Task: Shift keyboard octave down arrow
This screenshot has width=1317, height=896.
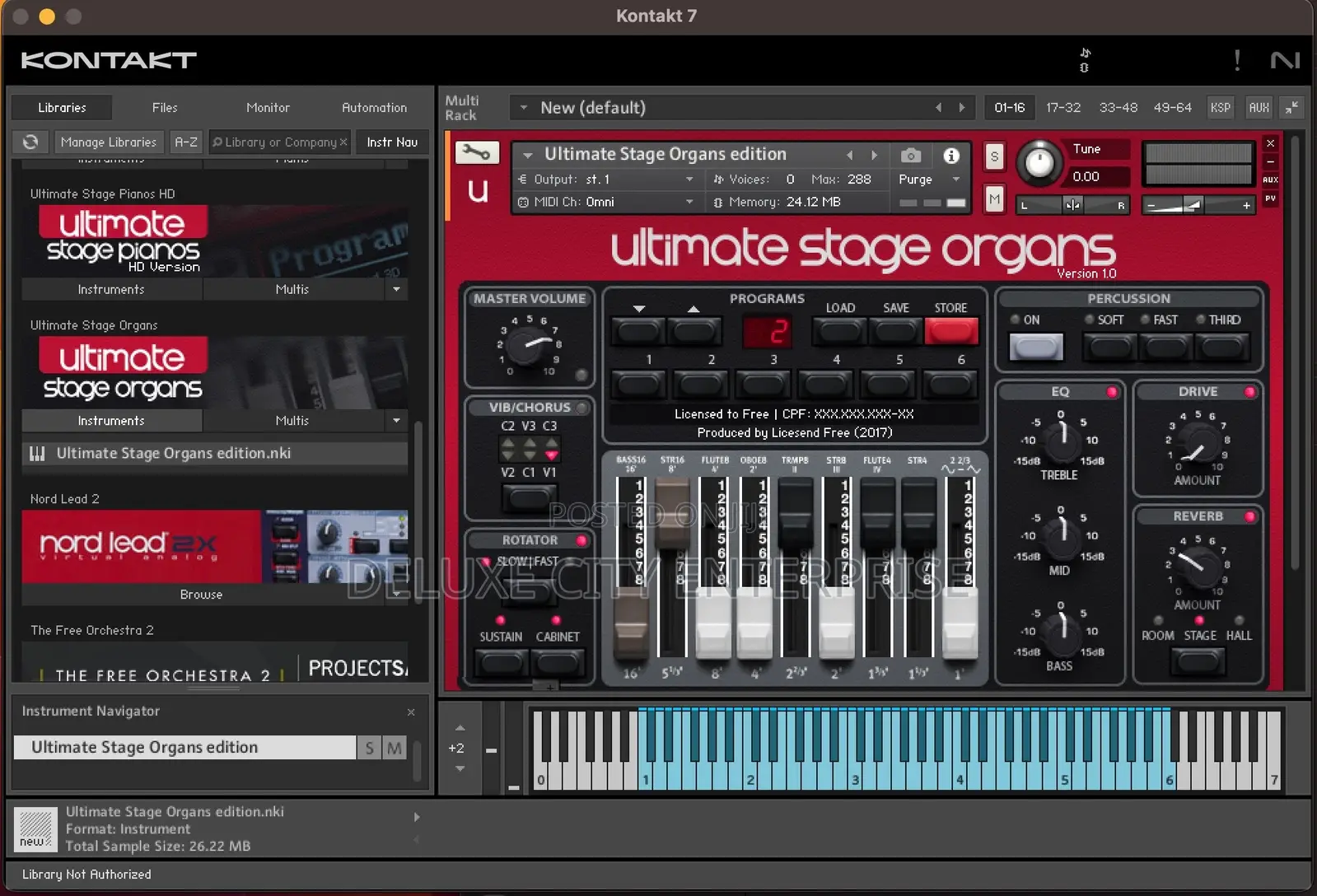Action: tap(460, 768)
